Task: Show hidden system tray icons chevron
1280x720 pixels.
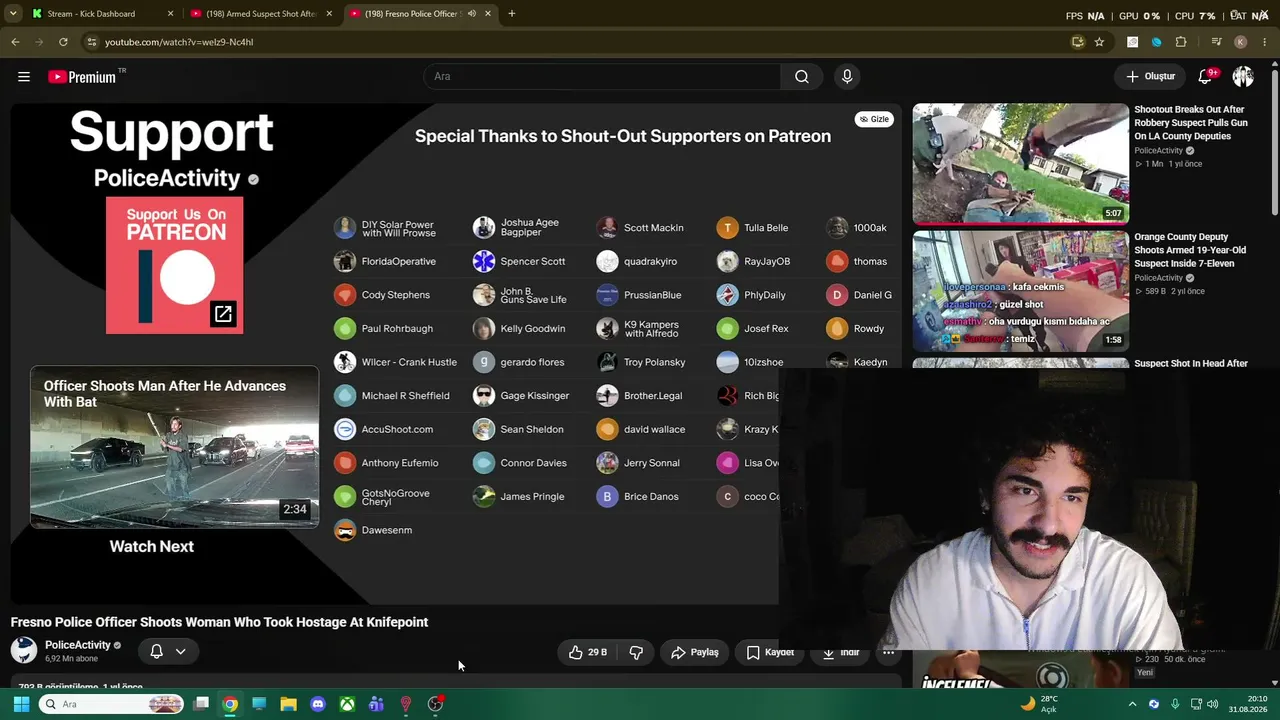Action: [x=1132, y=704]
